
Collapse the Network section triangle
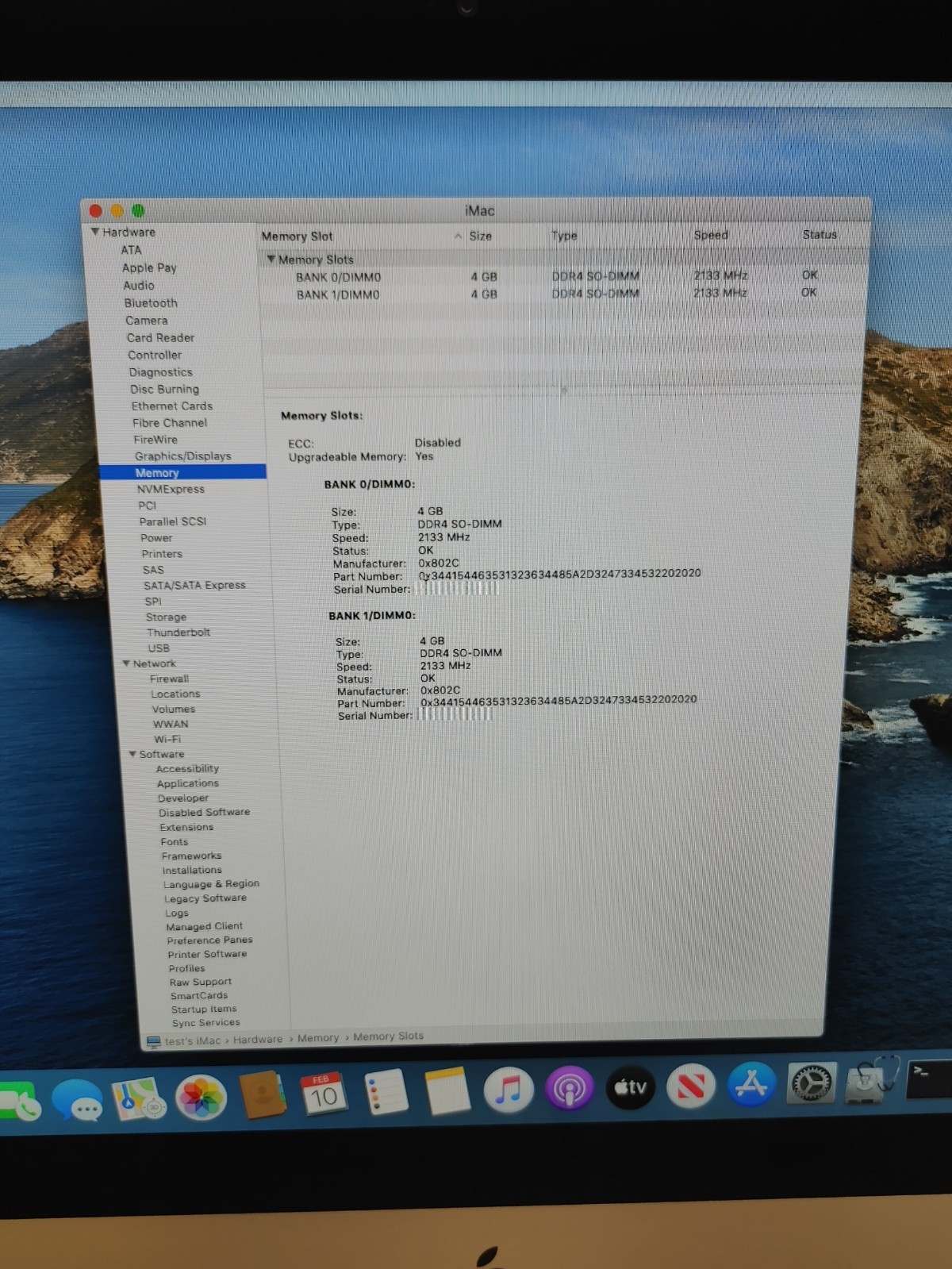click(x=126, y=663)
